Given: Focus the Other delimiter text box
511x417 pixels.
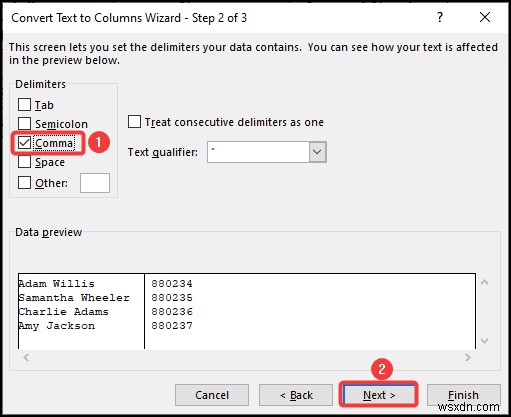Looking at the screenshot, I should (95, 183).
